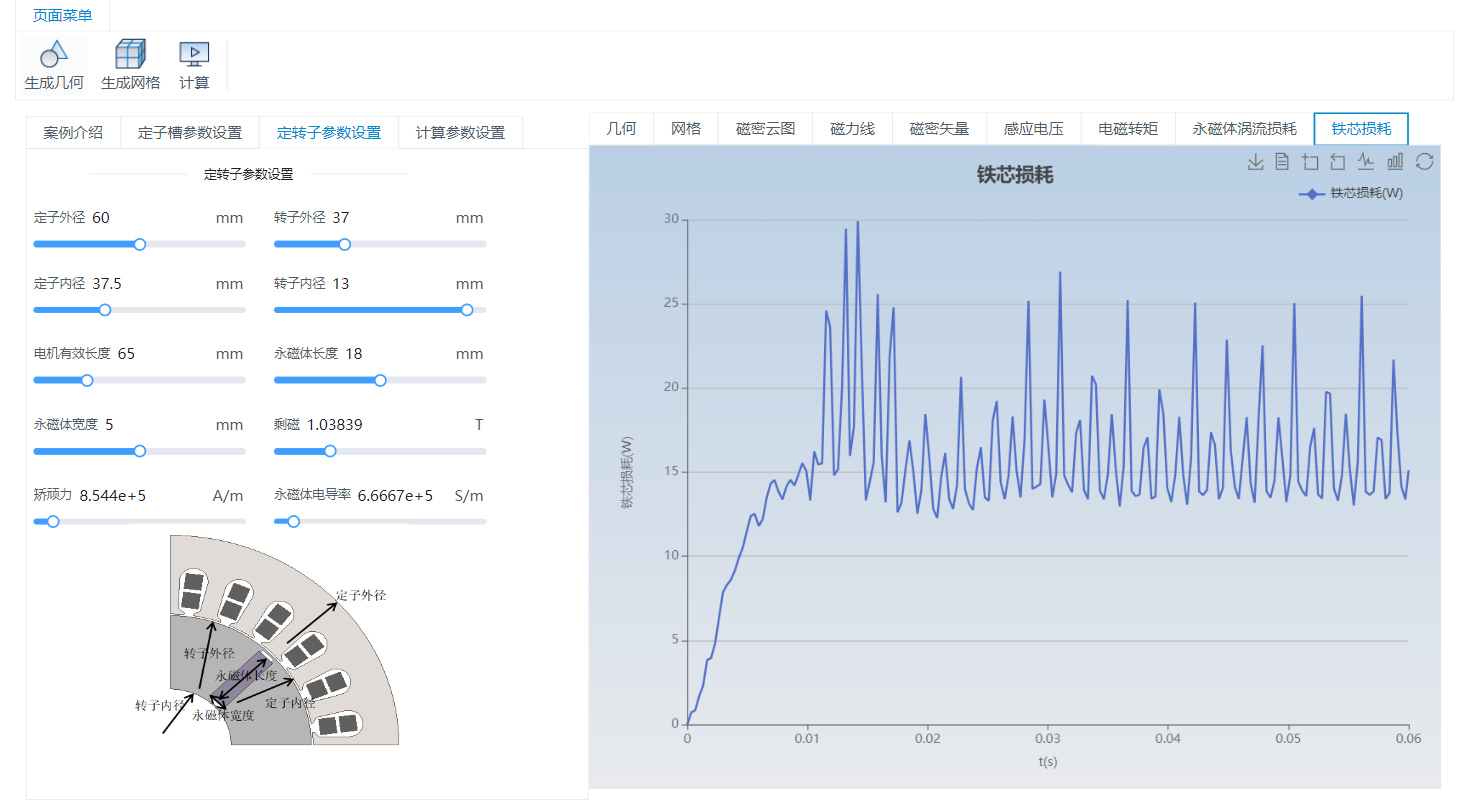This screenshot has width=1458, height=811.
Task: Click the 电机有效长度 value 65
Action: 125,353
